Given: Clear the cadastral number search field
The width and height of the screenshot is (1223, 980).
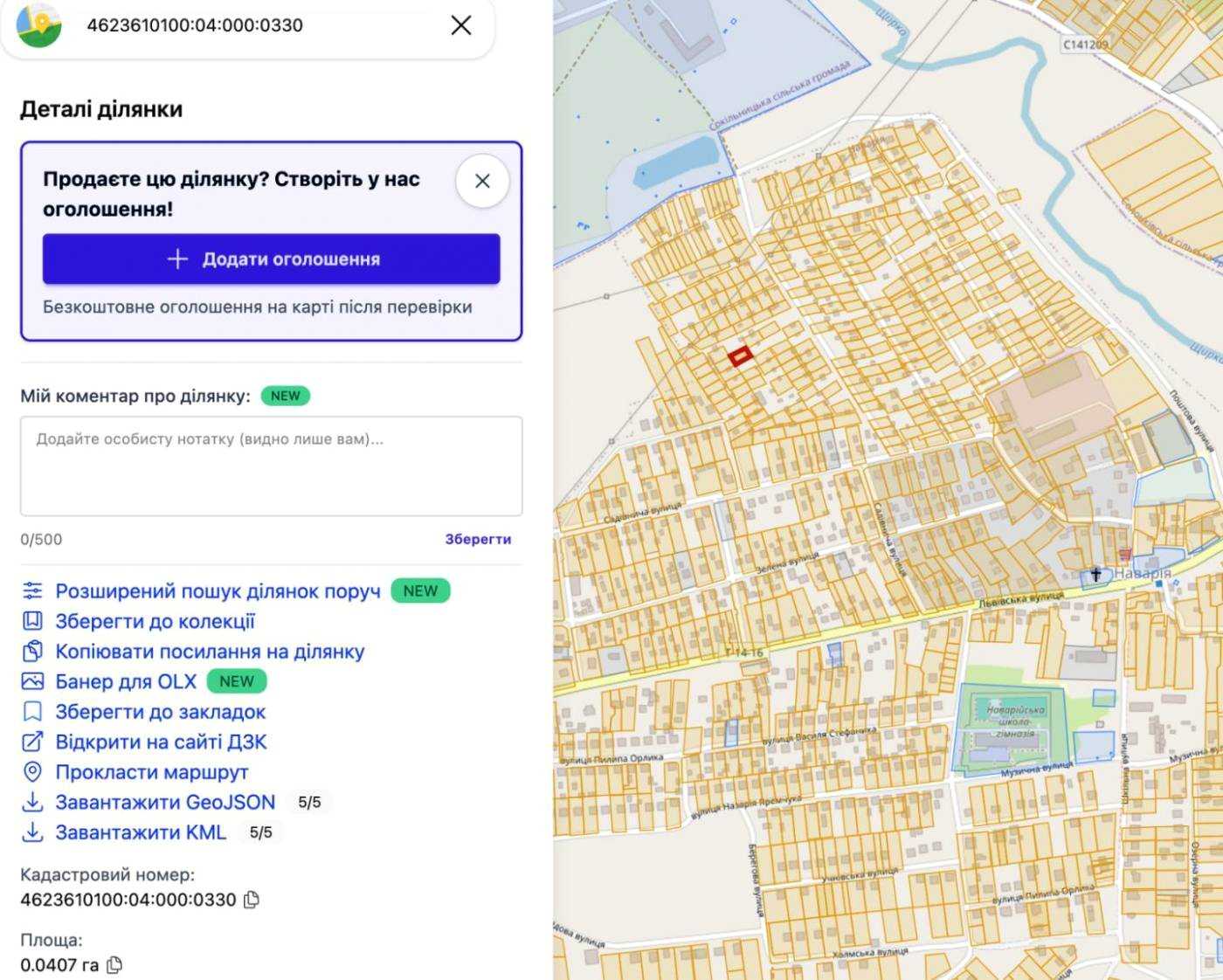Looking at the screenshot, I should point(460,25).
